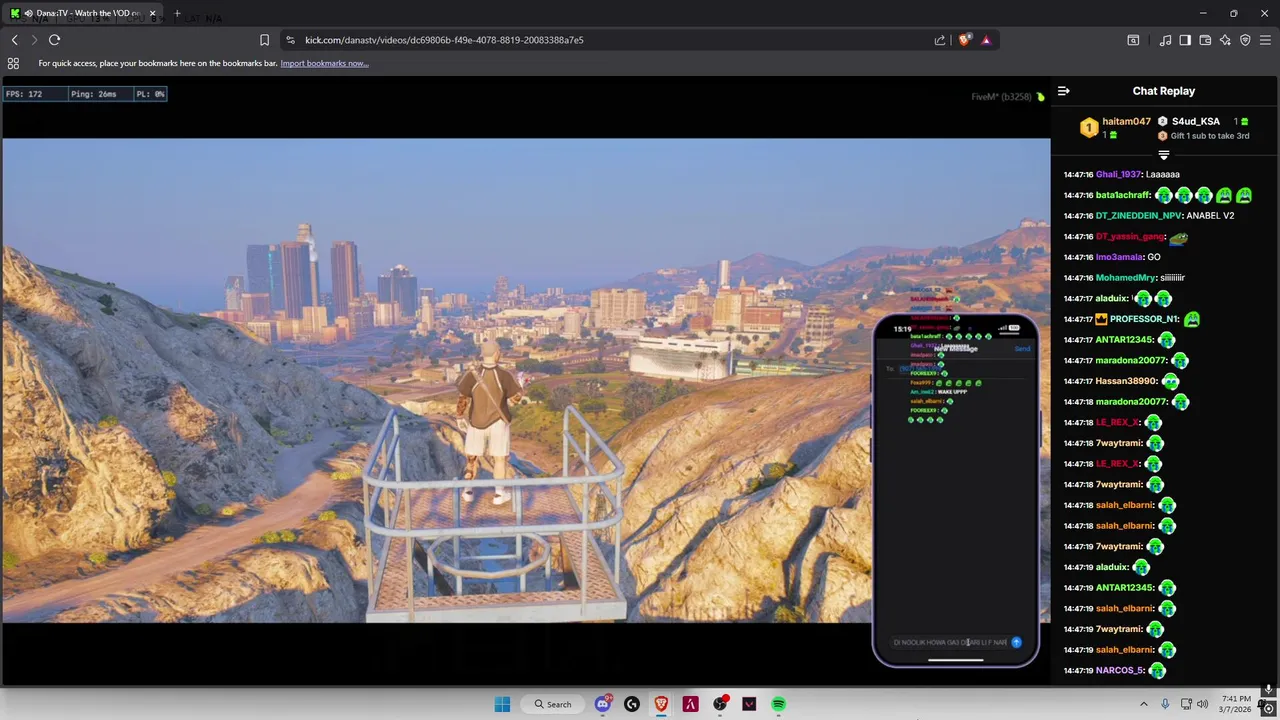Reload the current Kick page
Viewport: 1280px width, 720px height.
[x=54, y=40]
